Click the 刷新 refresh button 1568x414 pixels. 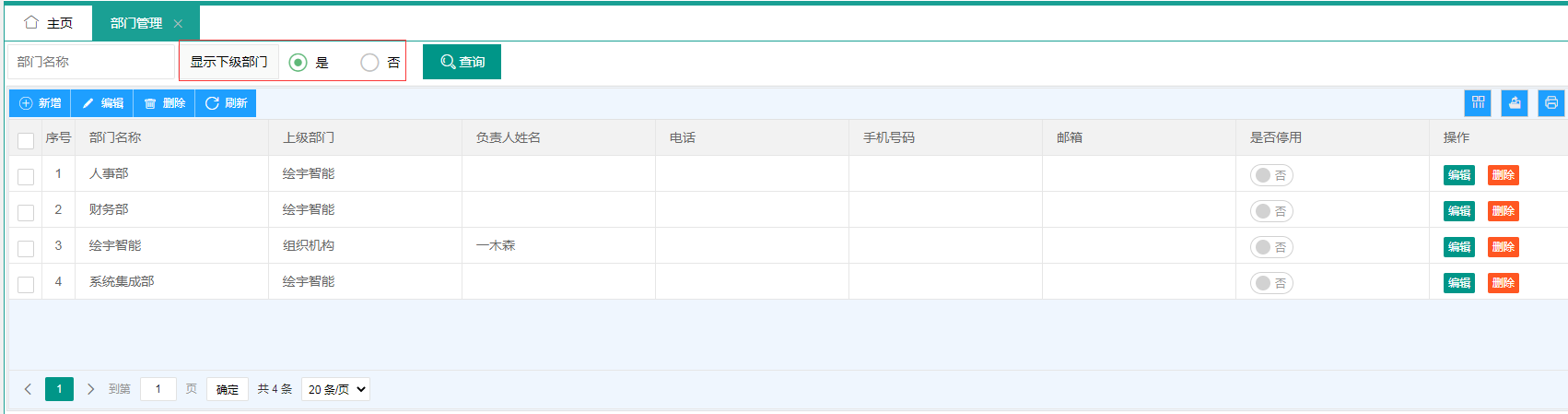(x=226, y=103)
